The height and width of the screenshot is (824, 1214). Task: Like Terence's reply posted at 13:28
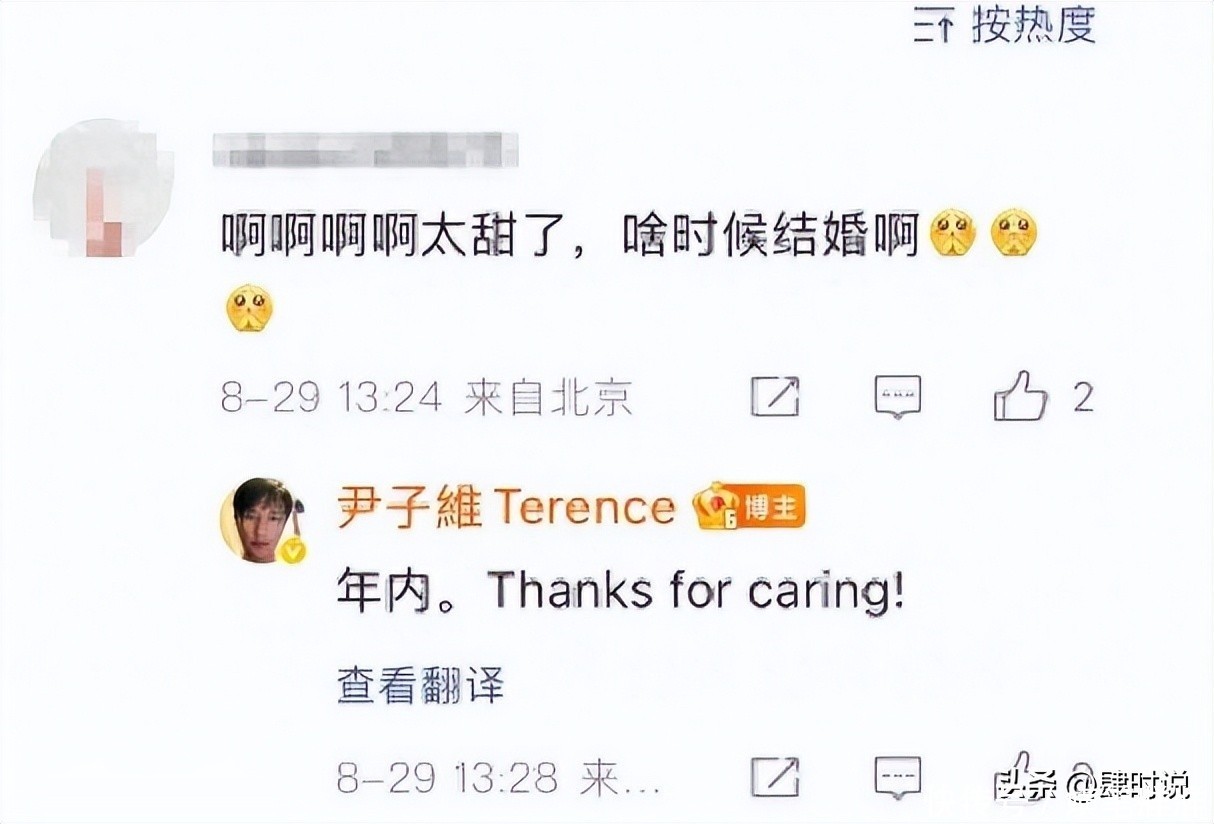1019,772
